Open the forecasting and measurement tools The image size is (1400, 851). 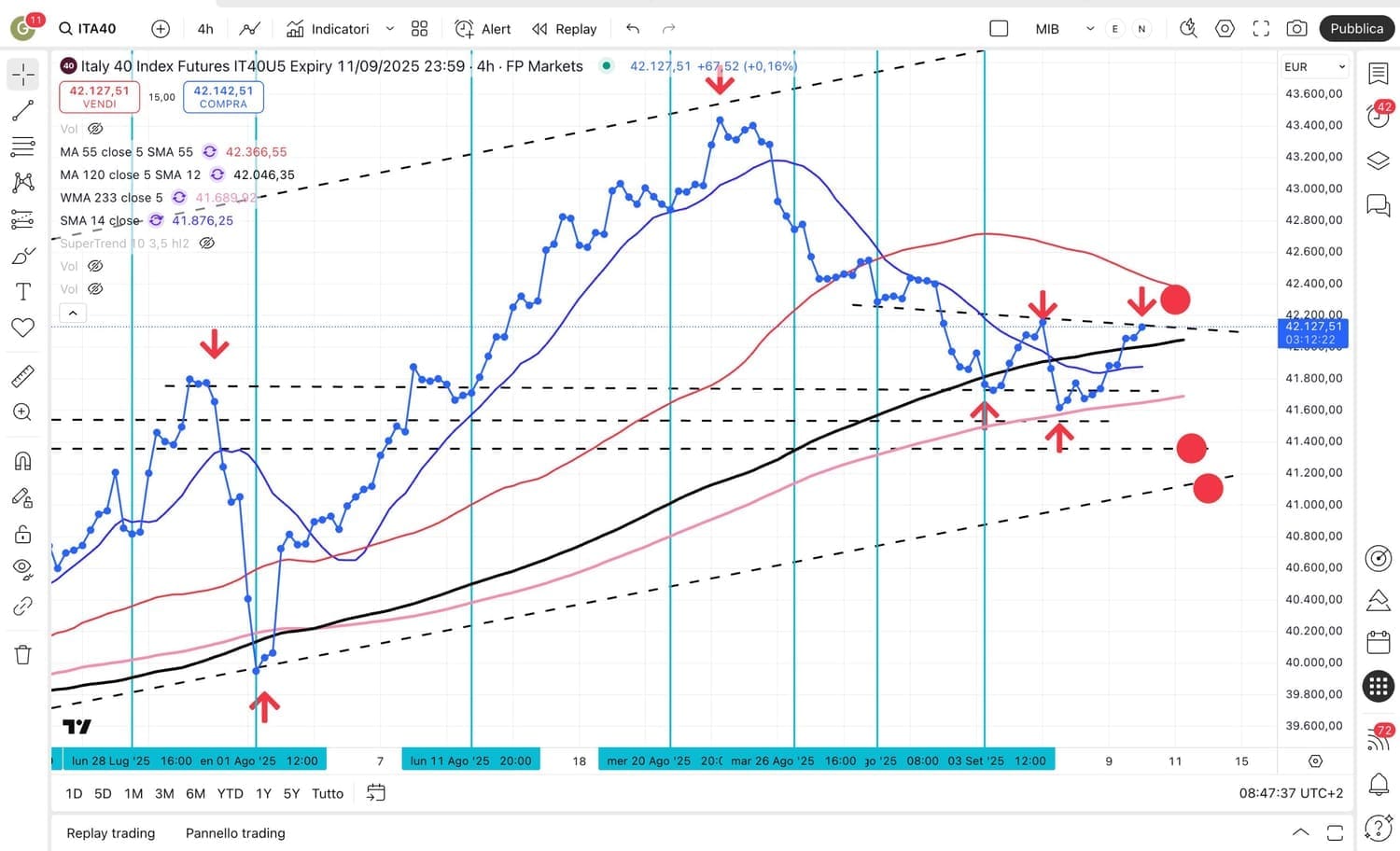(23, 219)
